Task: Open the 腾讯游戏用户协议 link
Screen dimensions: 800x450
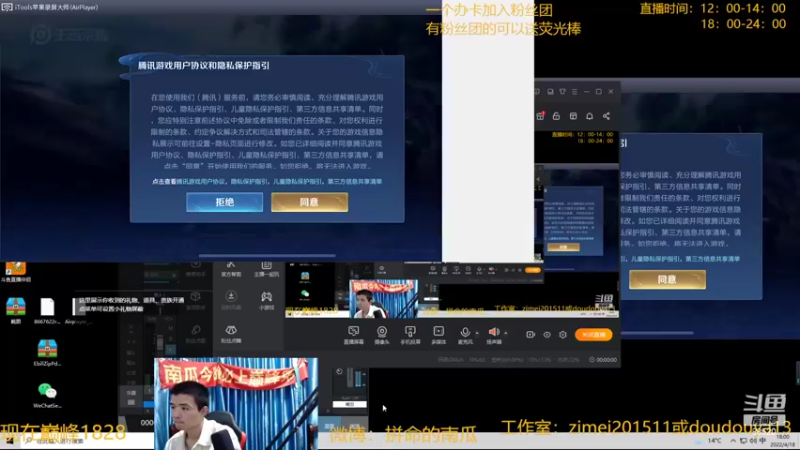Action: 201,182
